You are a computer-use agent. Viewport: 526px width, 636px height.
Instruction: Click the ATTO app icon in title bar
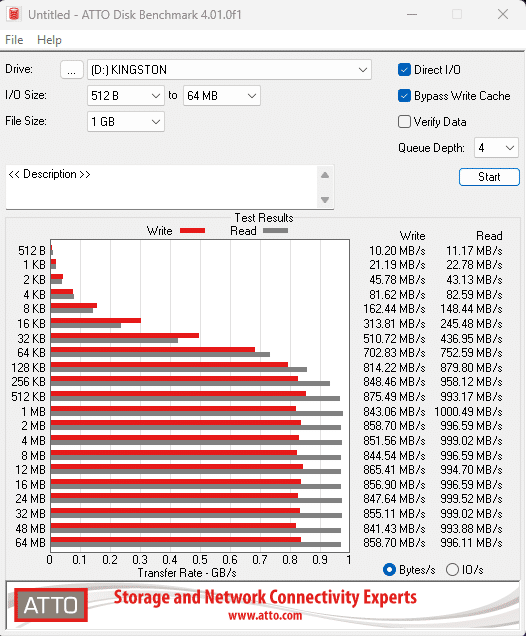[x=14, y=14]
